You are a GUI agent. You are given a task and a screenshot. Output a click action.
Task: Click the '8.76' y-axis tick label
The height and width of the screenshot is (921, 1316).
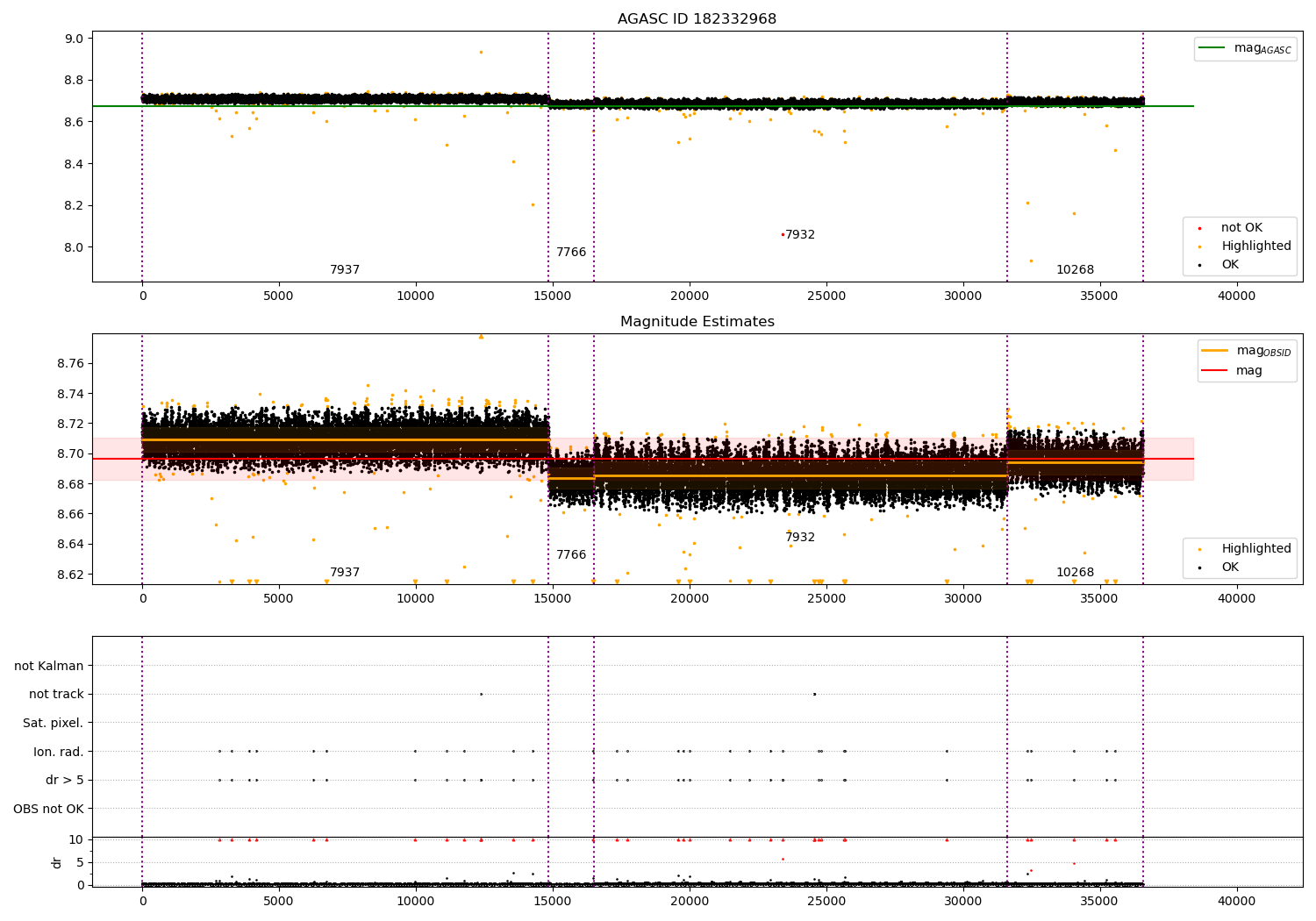pos(71,363)
